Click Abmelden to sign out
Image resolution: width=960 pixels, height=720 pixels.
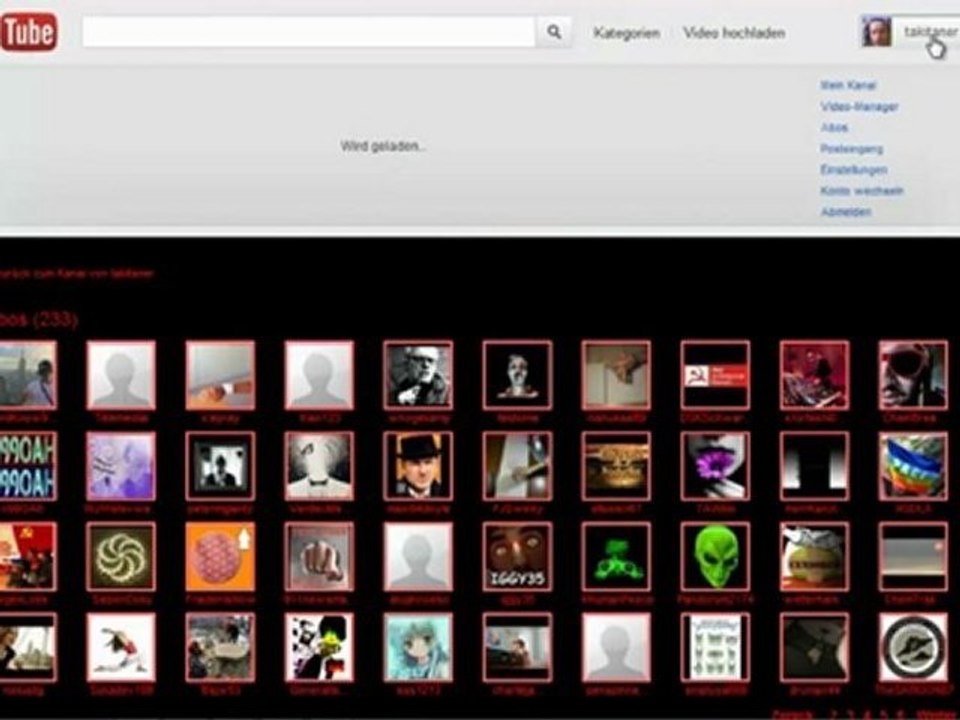click(x=846, y=212)
